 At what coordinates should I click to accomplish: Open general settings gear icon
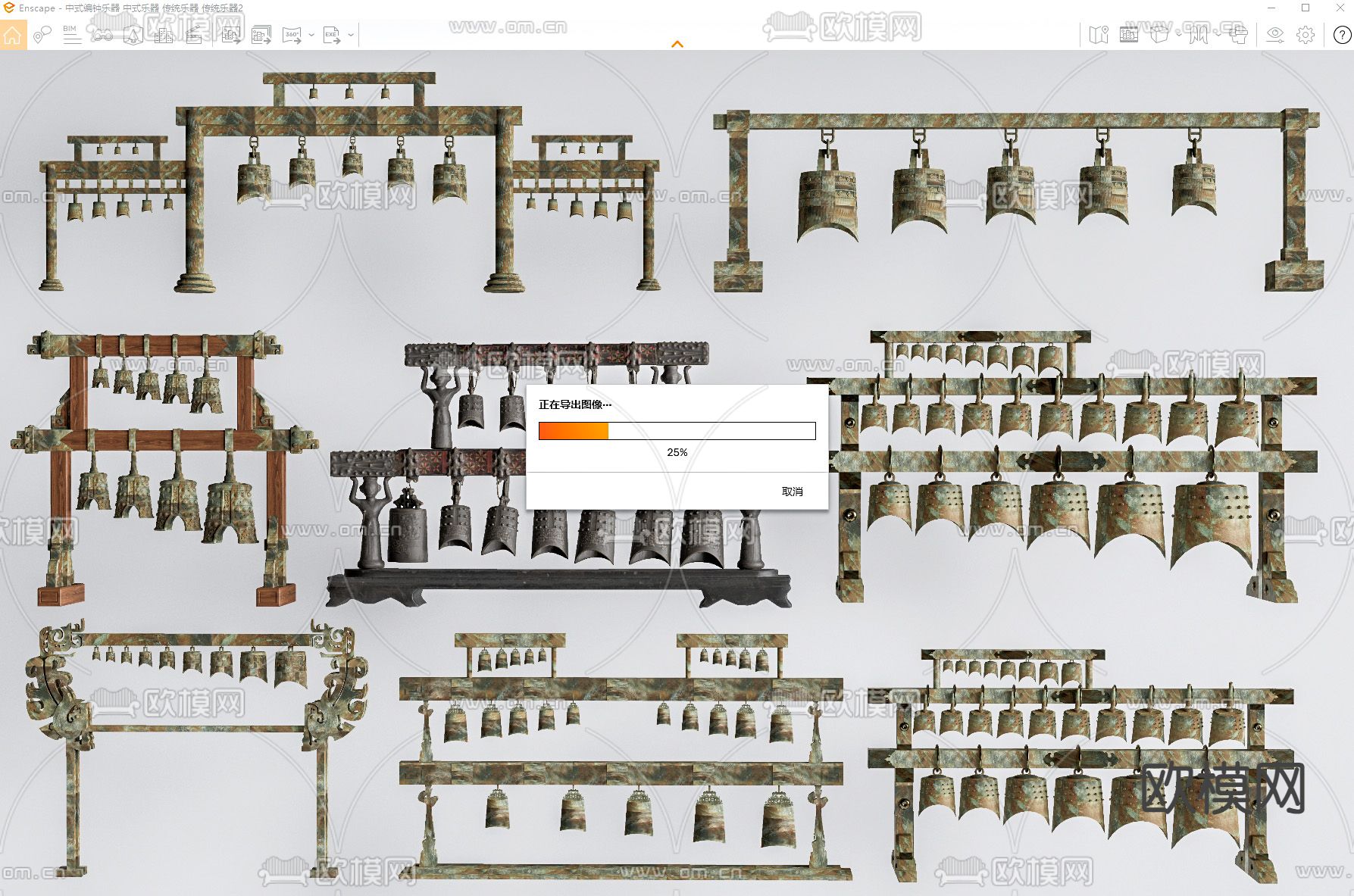tap(1306, 35)
